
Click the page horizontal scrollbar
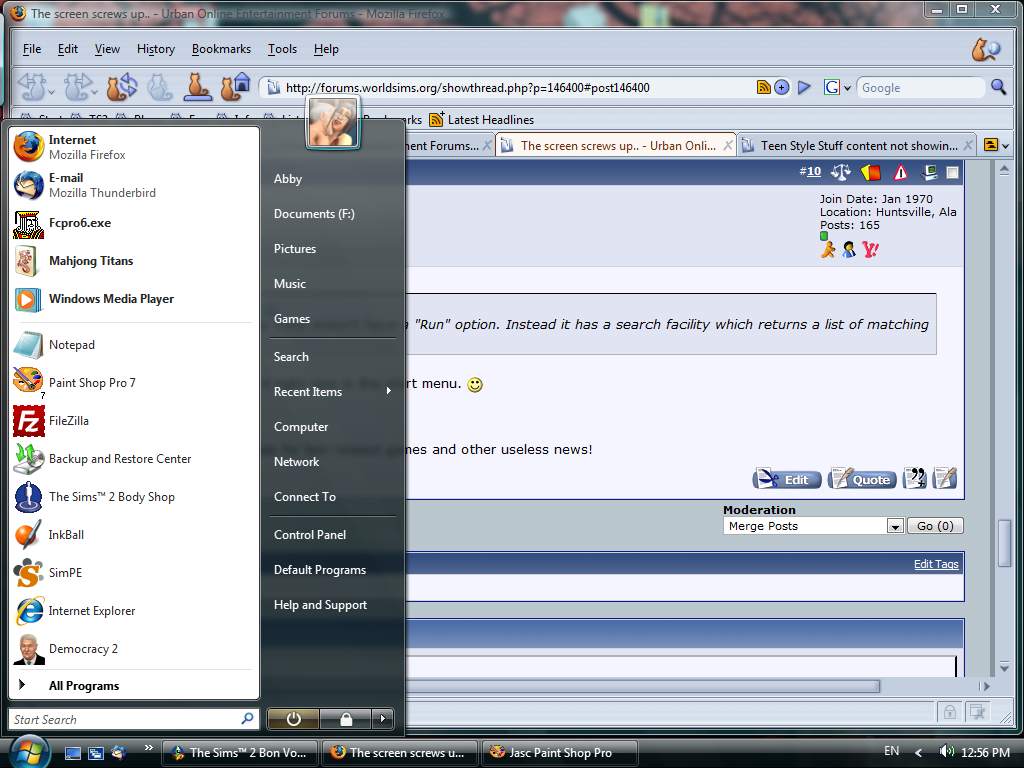[x=643, y=686]
